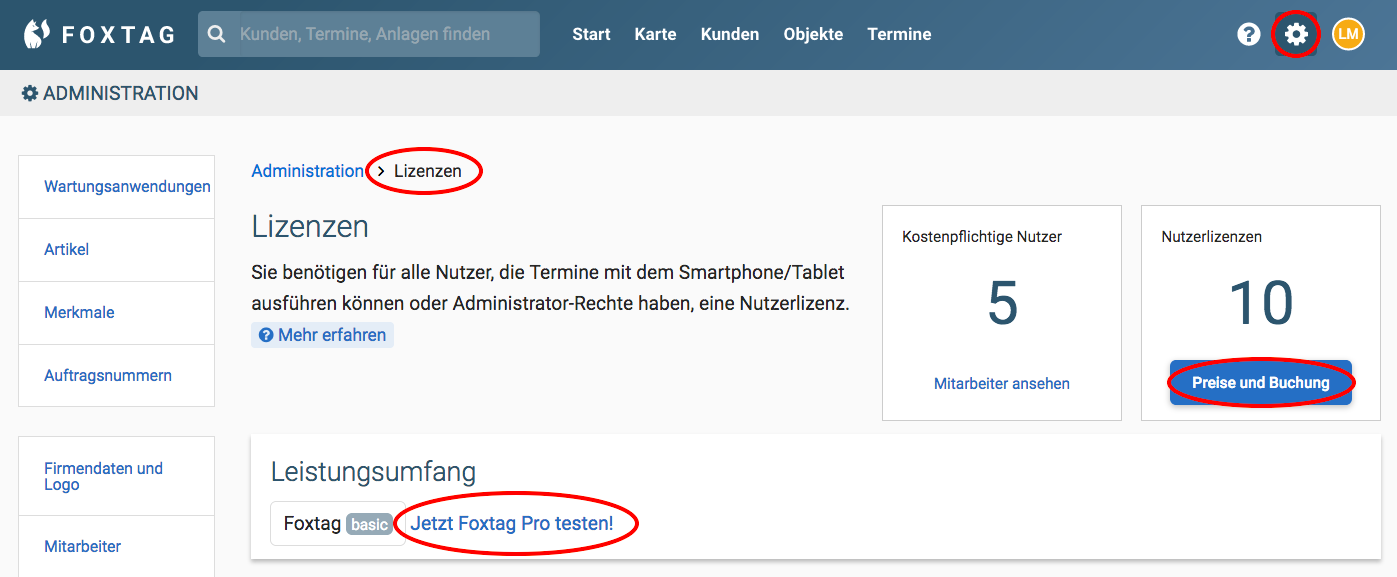Navigate to Objekte in top bar
Viewport: 1397px width, 577px height.
tap(813, 34)
